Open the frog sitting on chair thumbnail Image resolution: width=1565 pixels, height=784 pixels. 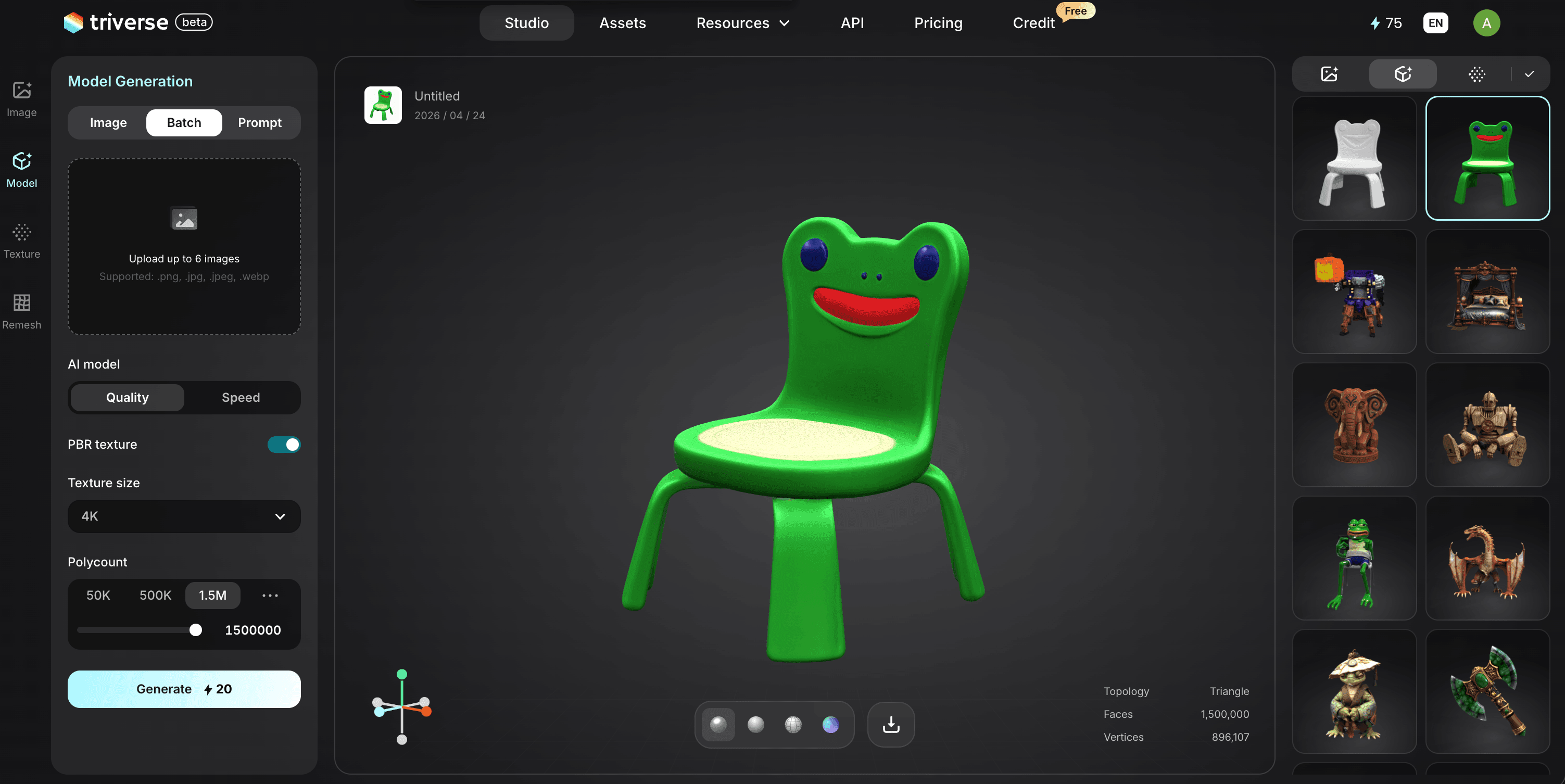pyautogui.click(x=1354, y=558)
